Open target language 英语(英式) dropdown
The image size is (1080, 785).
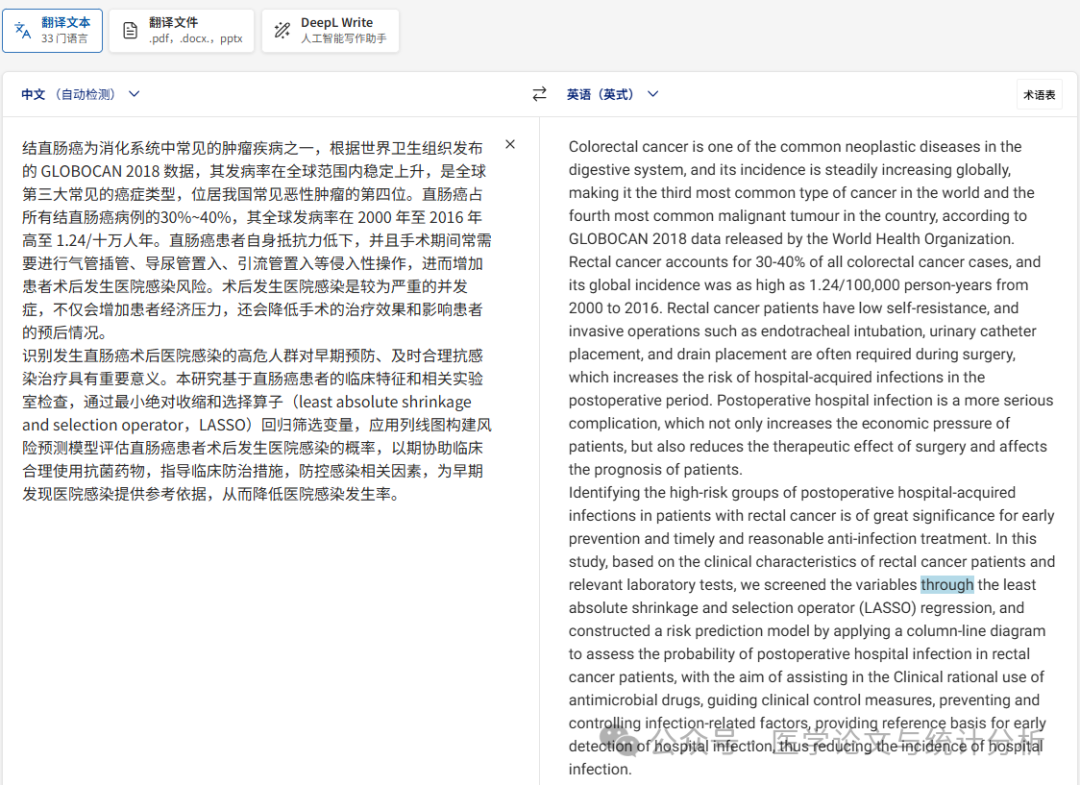(612, 94)
